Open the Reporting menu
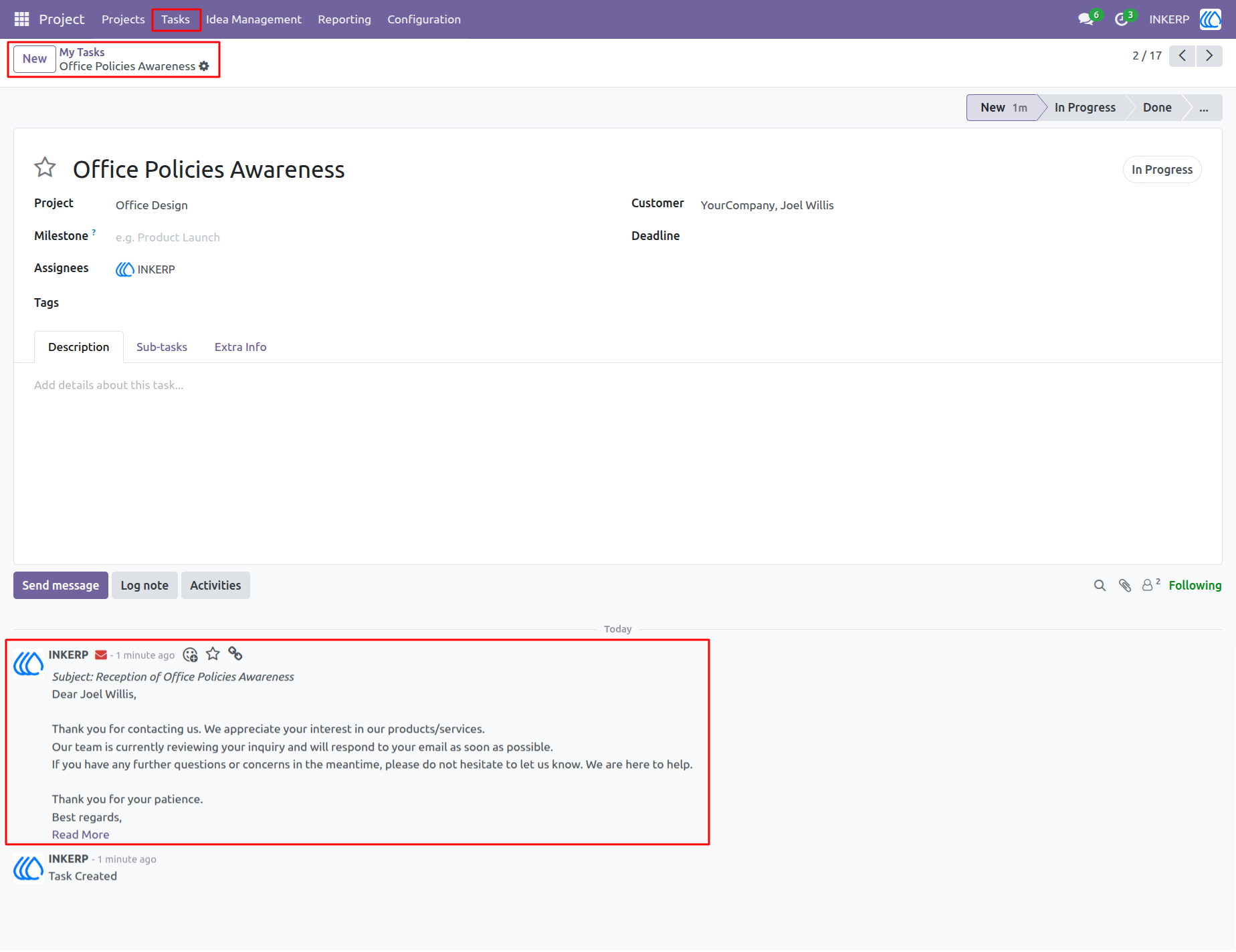Screen dimensions: 1236x952 click(x=344, y=19)
